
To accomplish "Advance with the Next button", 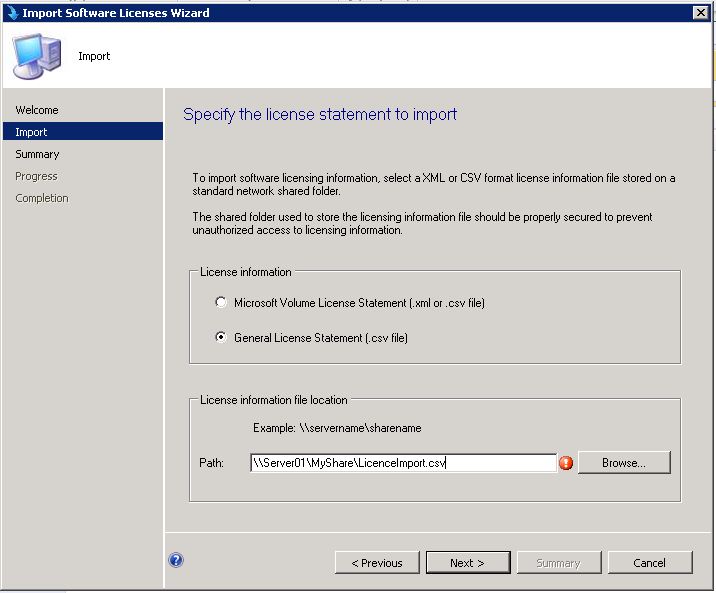I will click(467, 563).
